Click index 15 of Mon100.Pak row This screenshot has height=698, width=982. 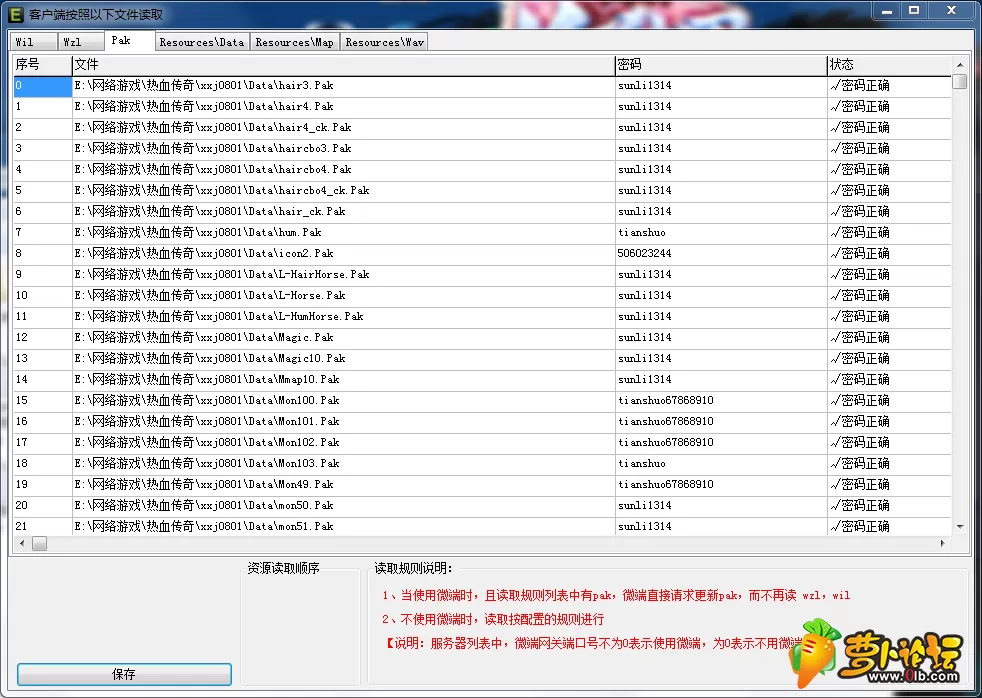pos(21,401)
